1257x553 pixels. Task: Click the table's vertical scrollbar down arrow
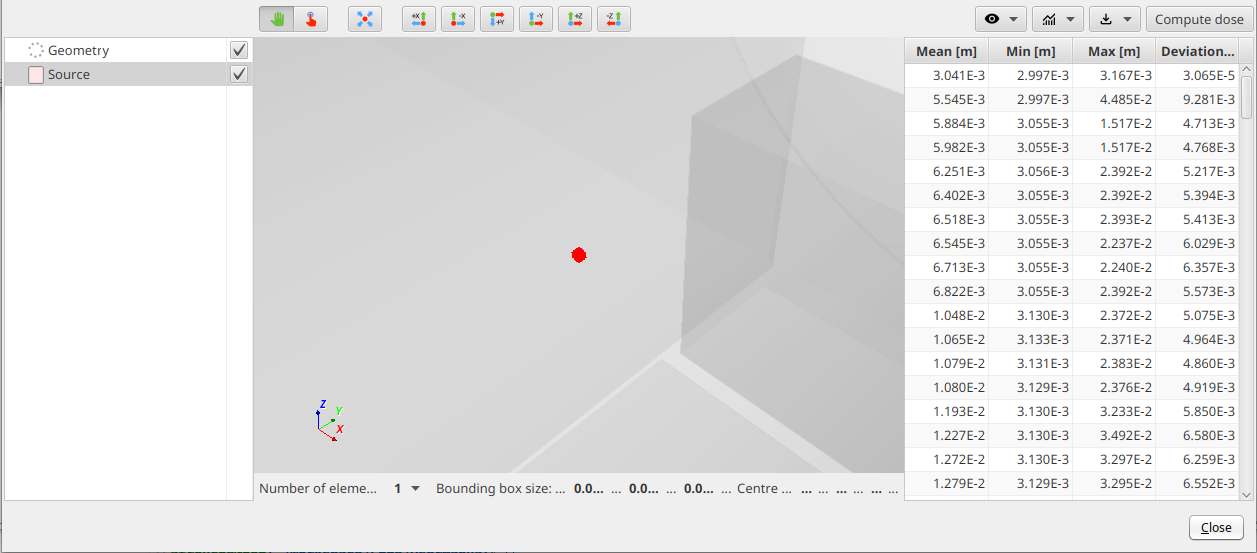tap(1246, 494)
